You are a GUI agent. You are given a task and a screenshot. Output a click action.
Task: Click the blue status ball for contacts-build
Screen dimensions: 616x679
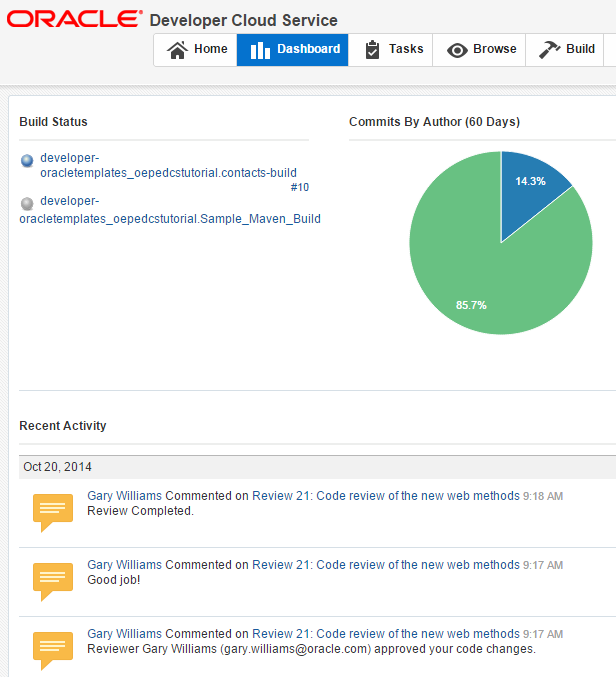27,161
